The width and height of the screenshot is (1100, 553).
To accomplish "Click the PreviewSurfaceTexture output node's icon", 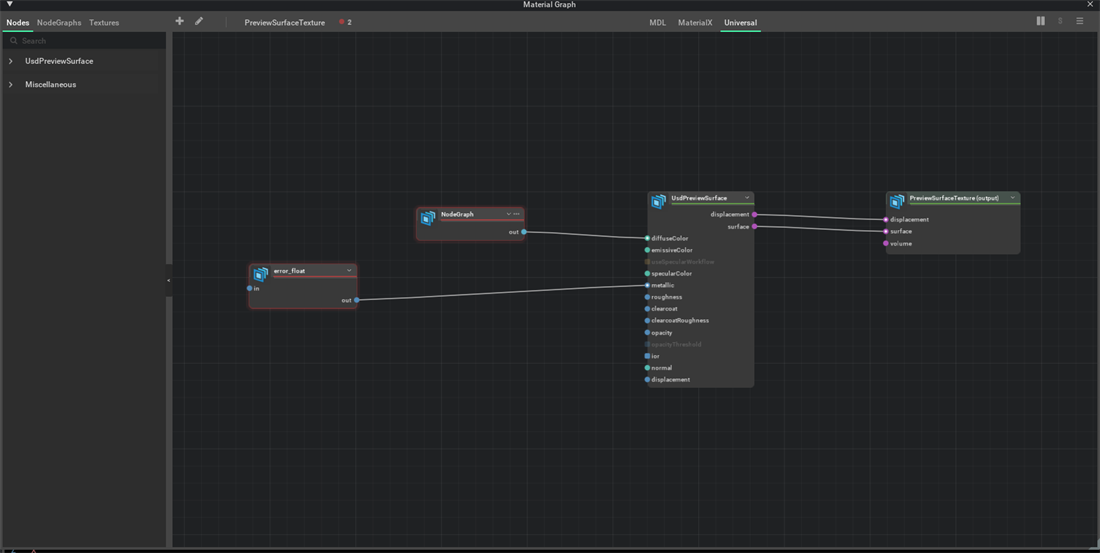I will coord(897,202).
